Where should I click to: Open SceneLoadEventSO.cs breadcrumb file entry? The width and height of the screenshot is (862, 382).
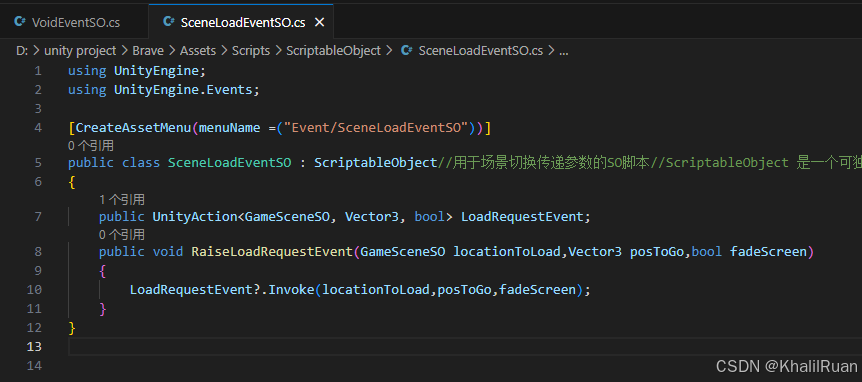pyautogui.click(x=480, y=51)
